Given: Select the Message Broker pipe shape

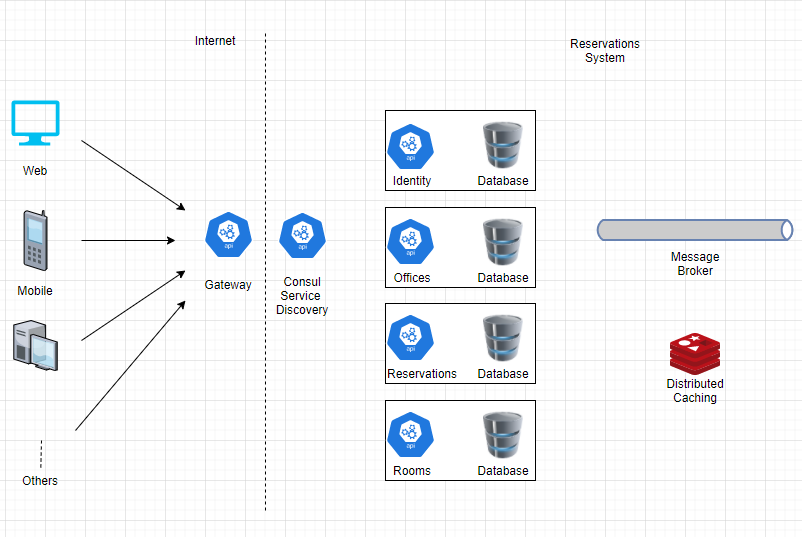Looking at the screenshot, I should [695, 230].
